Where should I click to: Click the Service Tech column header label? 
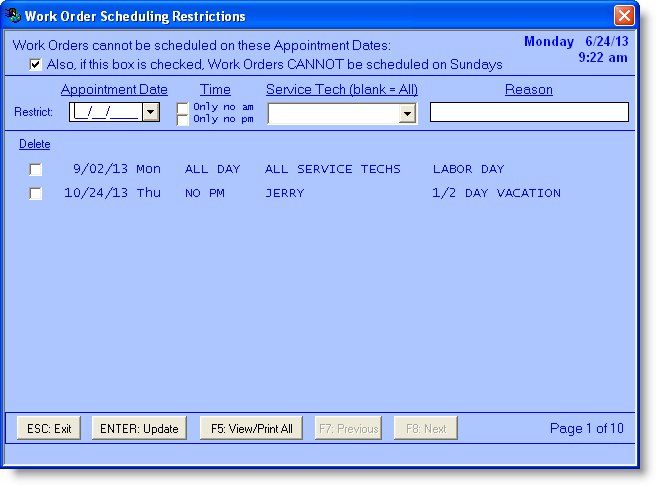(x=341, y=90)
